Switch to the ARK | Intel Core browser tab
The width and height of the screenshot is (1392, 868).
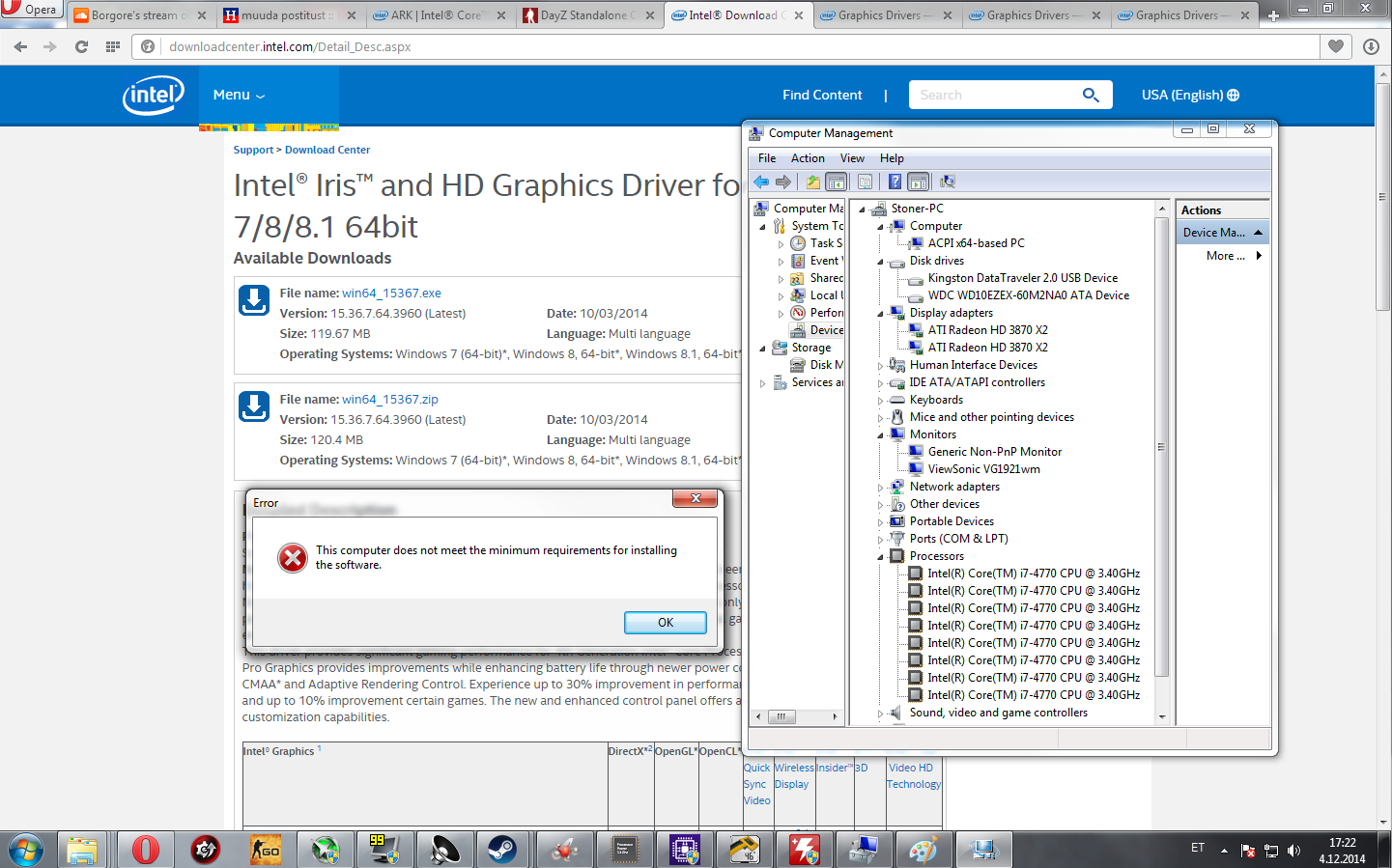(440, 14)
